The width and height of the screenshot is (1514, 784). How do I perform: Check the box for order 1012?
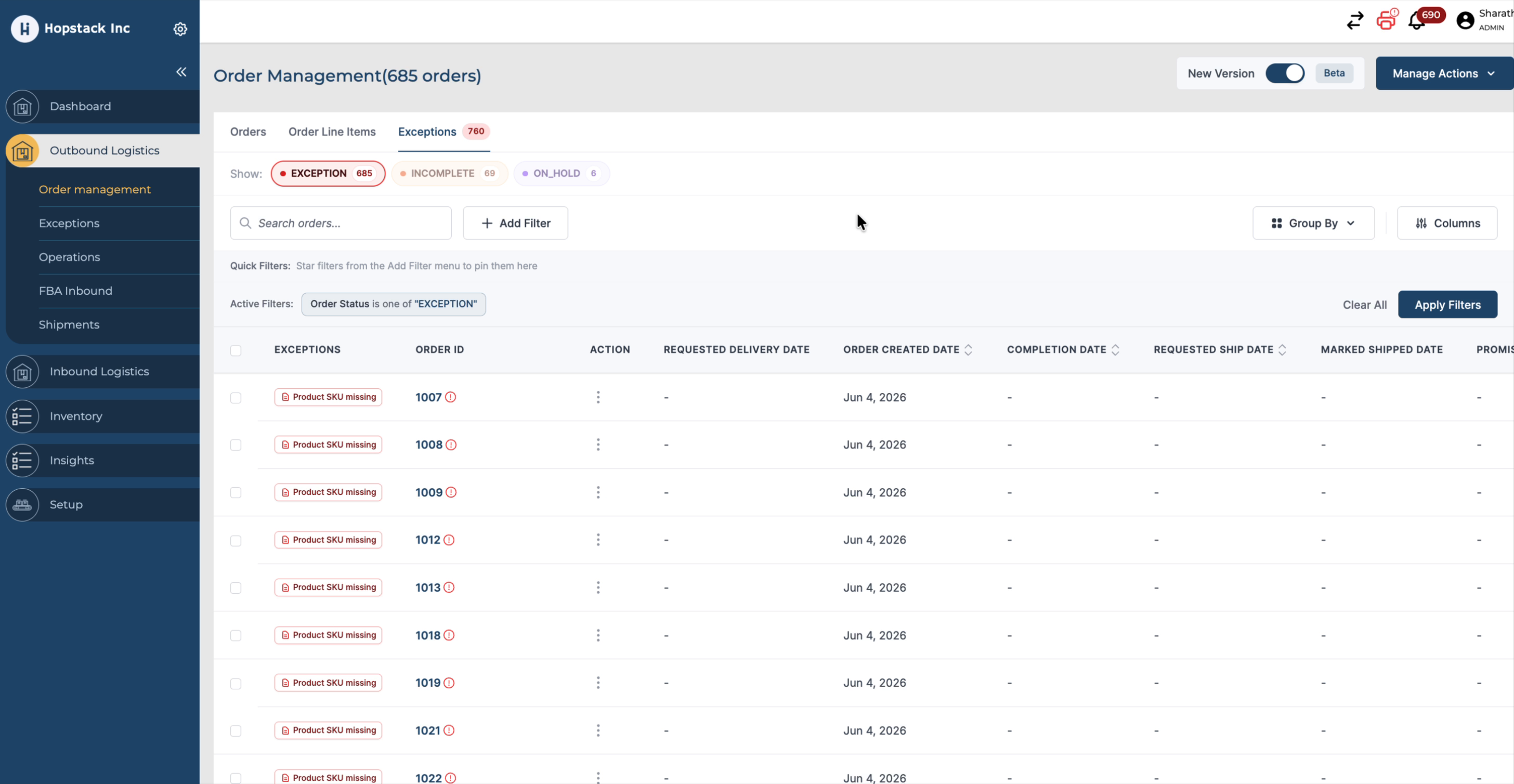[236, 541]
